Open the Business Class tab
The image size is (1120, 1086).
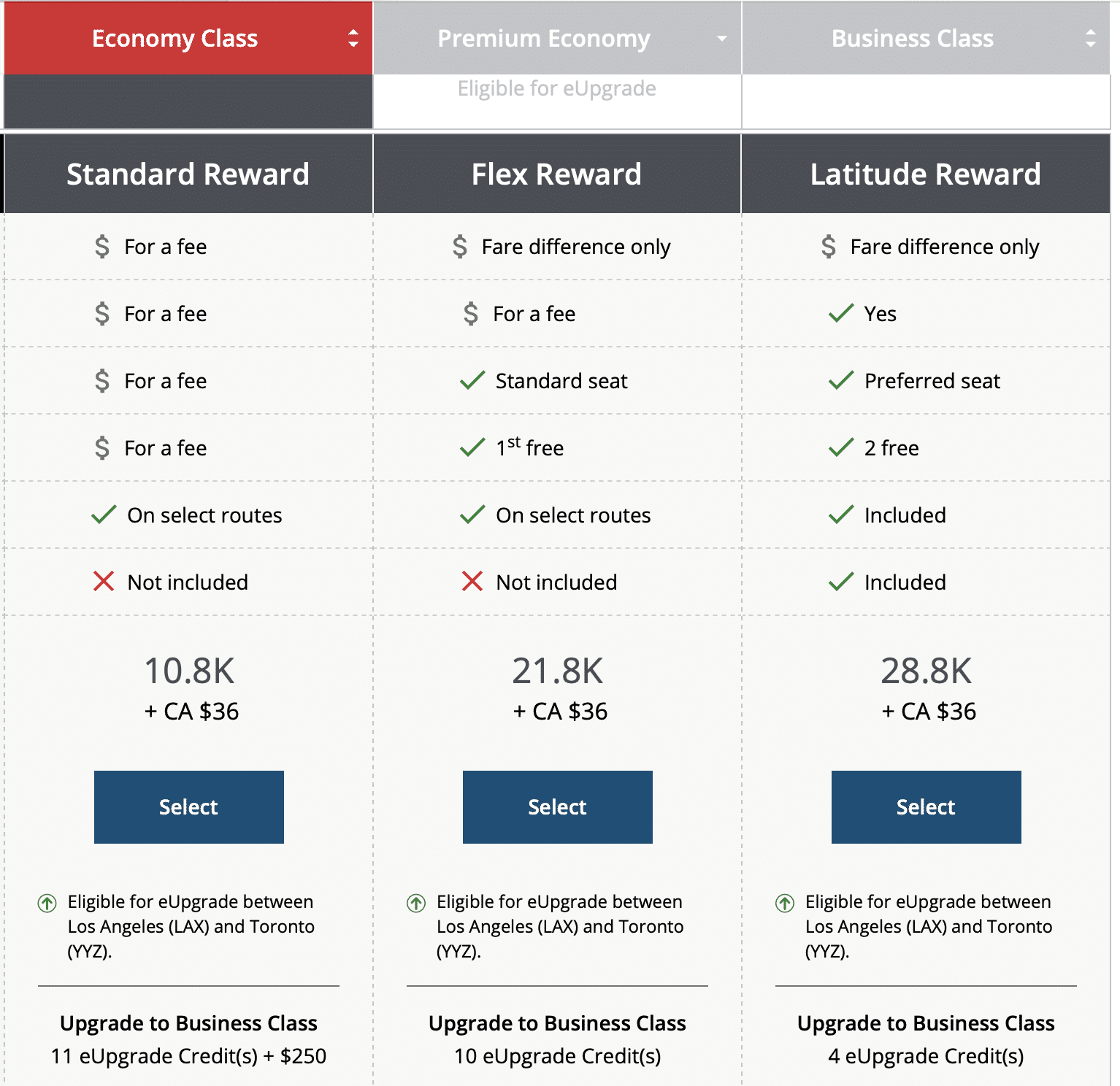[912, 38]
